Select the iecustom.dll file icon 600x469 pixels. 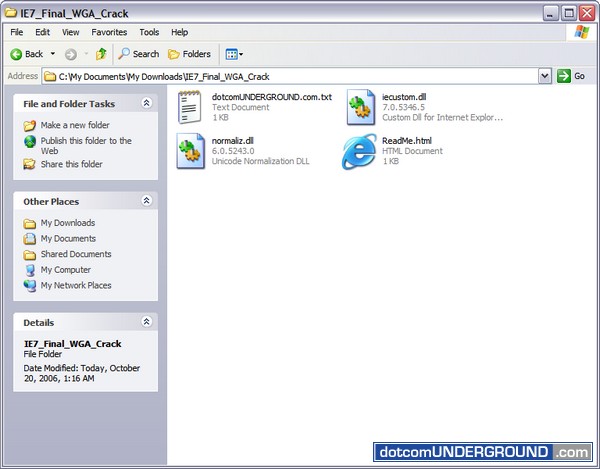360,107
